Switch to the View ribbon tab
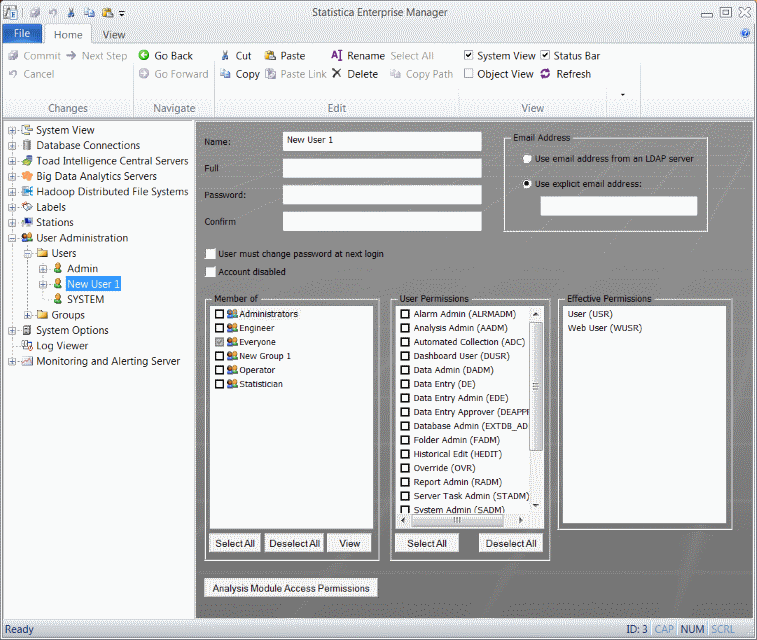The width and height of the screenshot is (757, 640). [114, 34]
